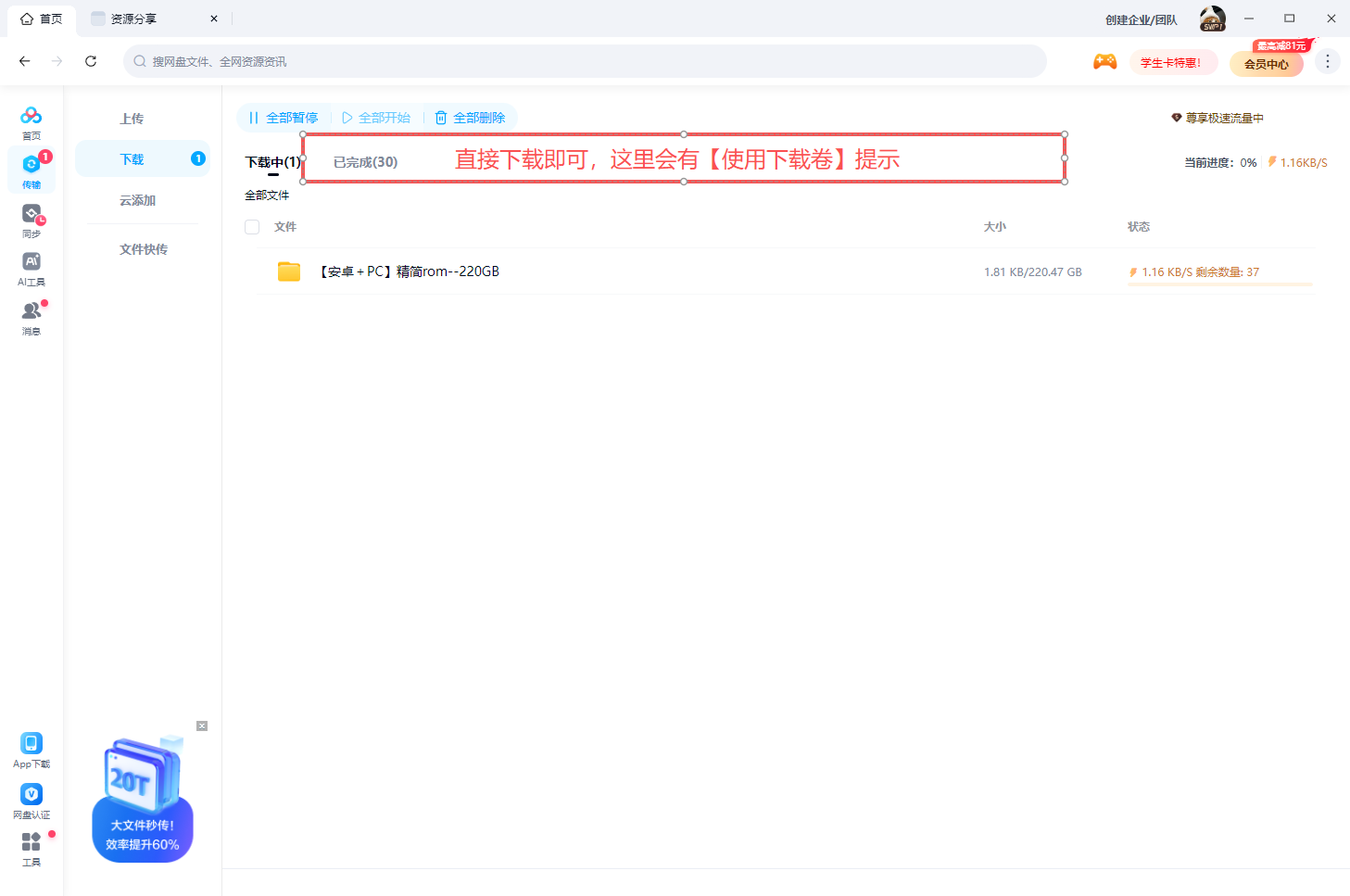Click the download progress bar of 精简rom
This screenshot has width=1350, height=896.
click(1219, 284)
